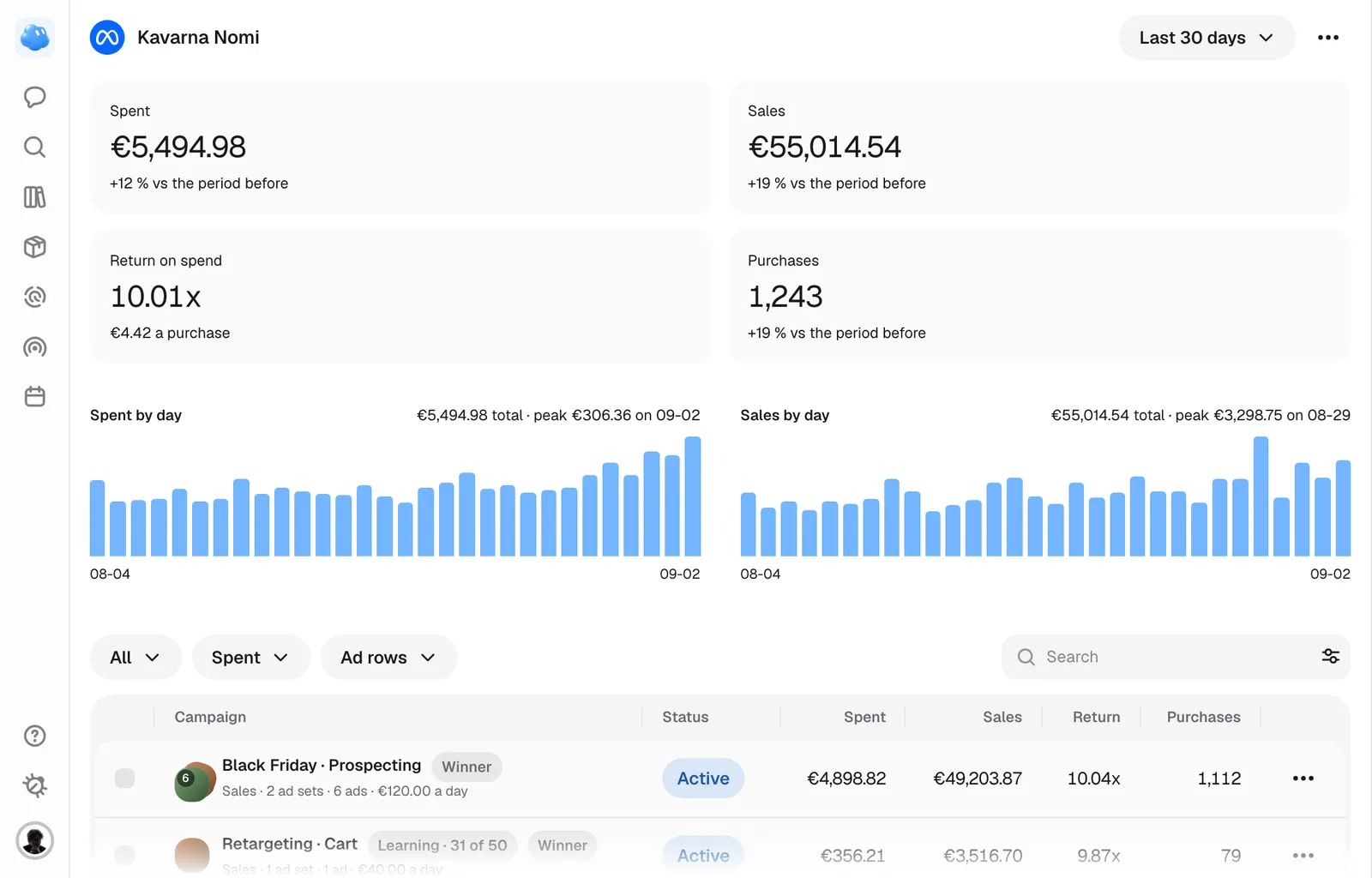Sort table by Status column header
This screenshot has width=1372, height=878.
[685, 717]
